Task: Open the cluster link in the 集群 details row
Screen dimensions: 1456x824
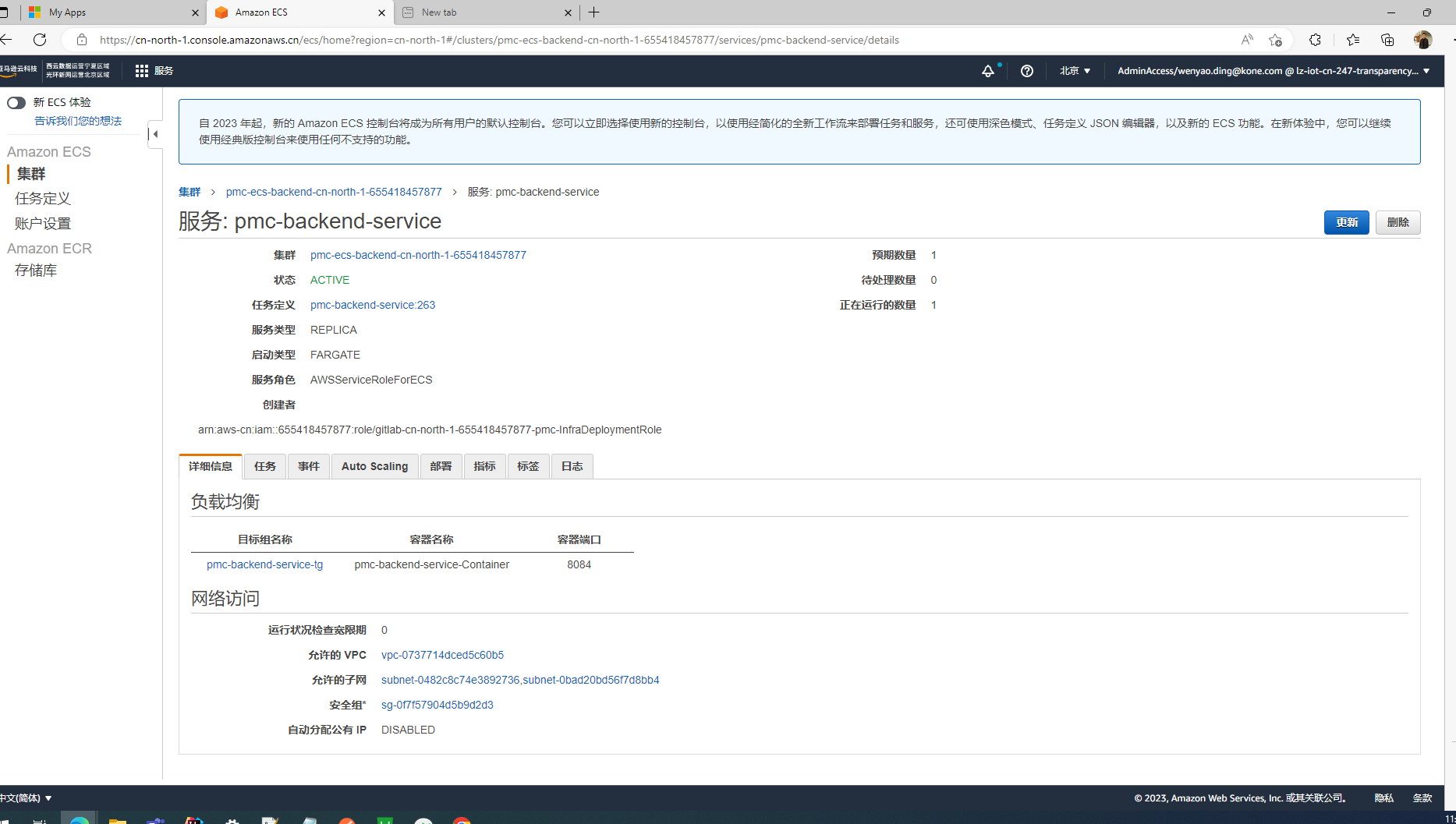Action: coord(418,255)
